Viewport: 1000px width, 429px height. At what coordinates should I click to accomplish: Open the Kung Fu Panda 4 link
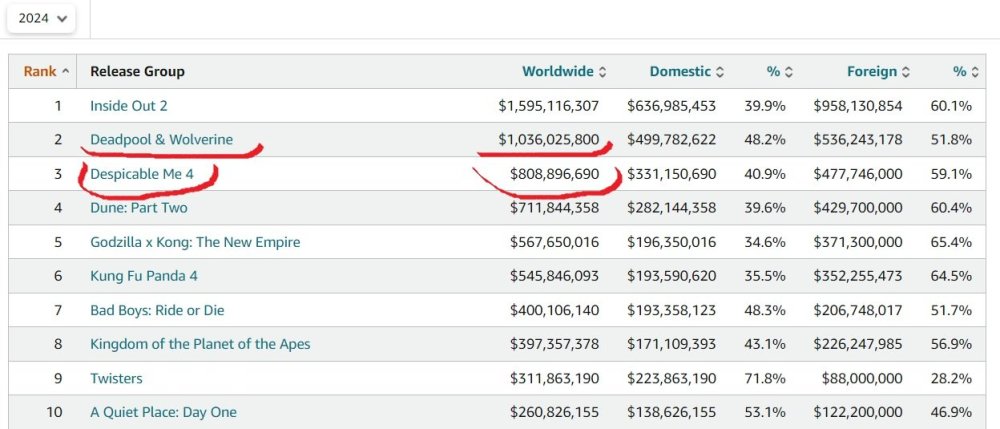[x=146, y=276]
